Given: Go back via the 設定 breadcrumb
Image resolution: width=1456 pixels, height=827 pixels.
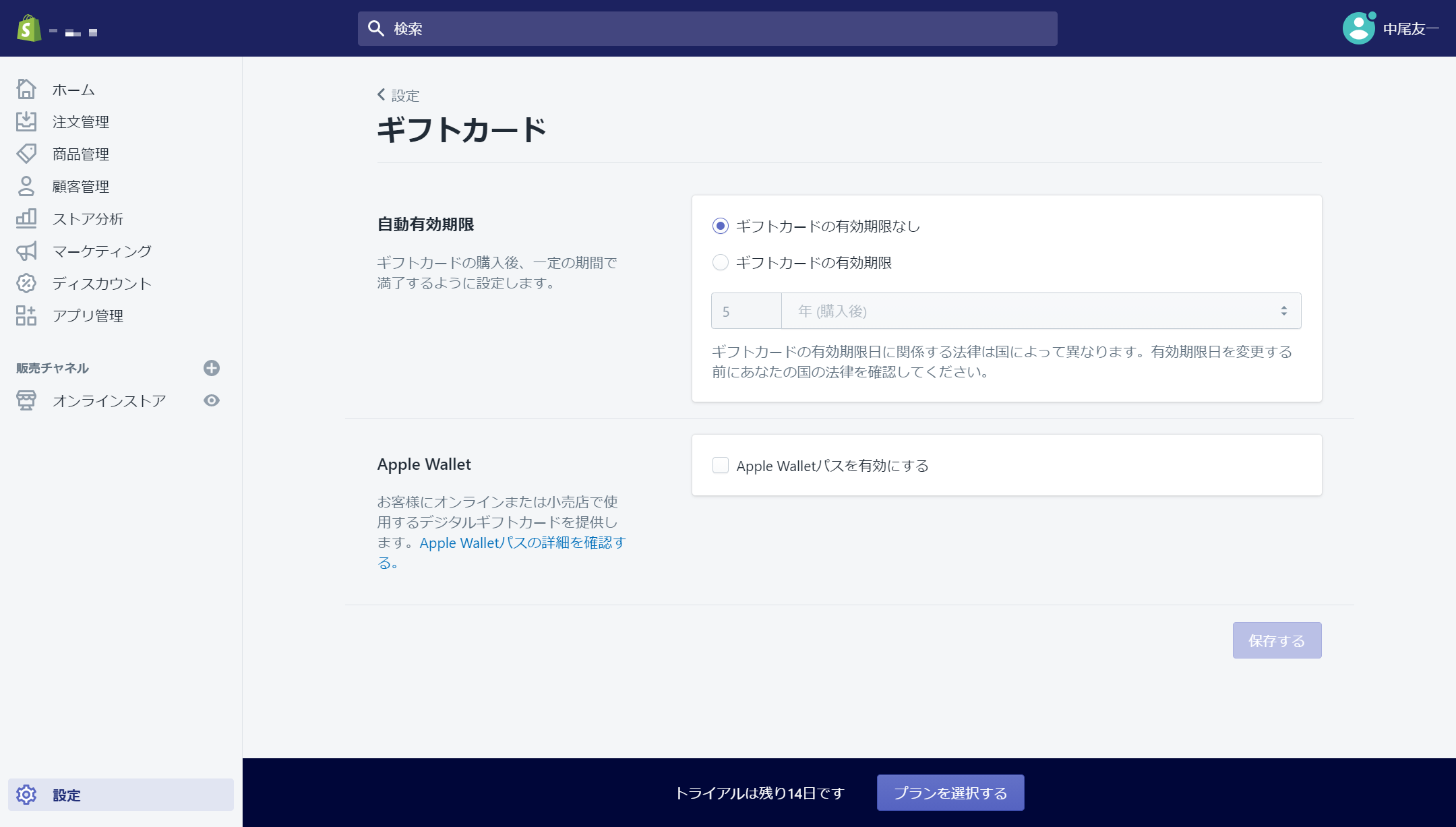Looking at the screenshot, I should (x=398, y=95).
